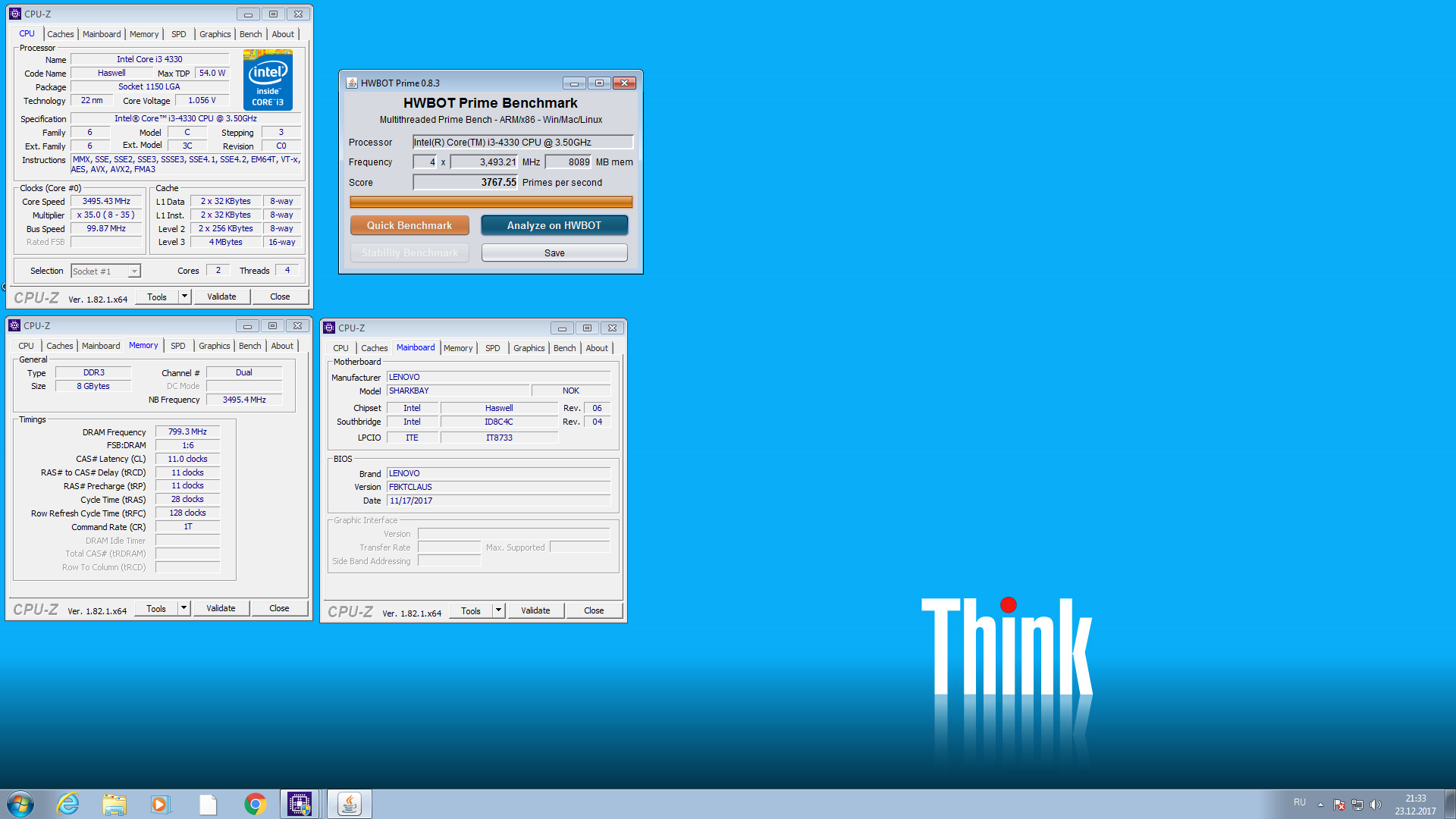The width and height of the screenshot is (1456, 819).
Task: Save the HWBOT Prime result
Action: coord(554,253)
